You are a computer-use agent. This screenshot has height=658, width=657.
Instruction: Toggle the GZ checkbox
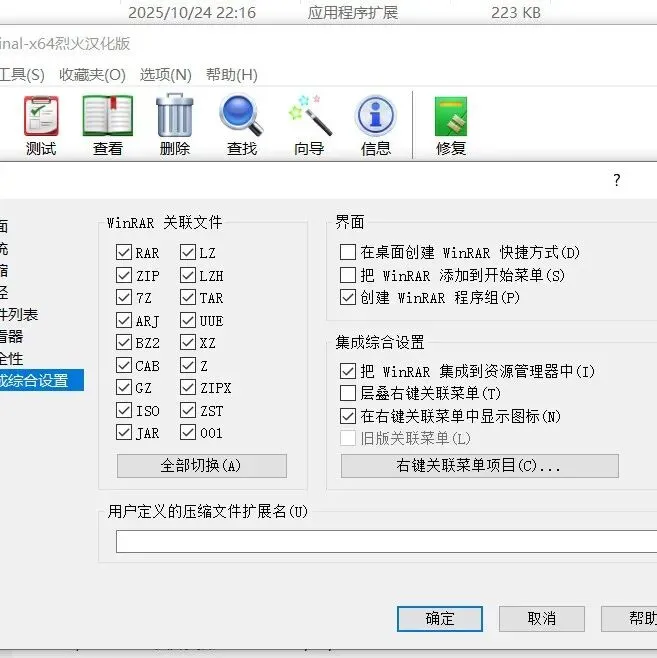(124, 387)
